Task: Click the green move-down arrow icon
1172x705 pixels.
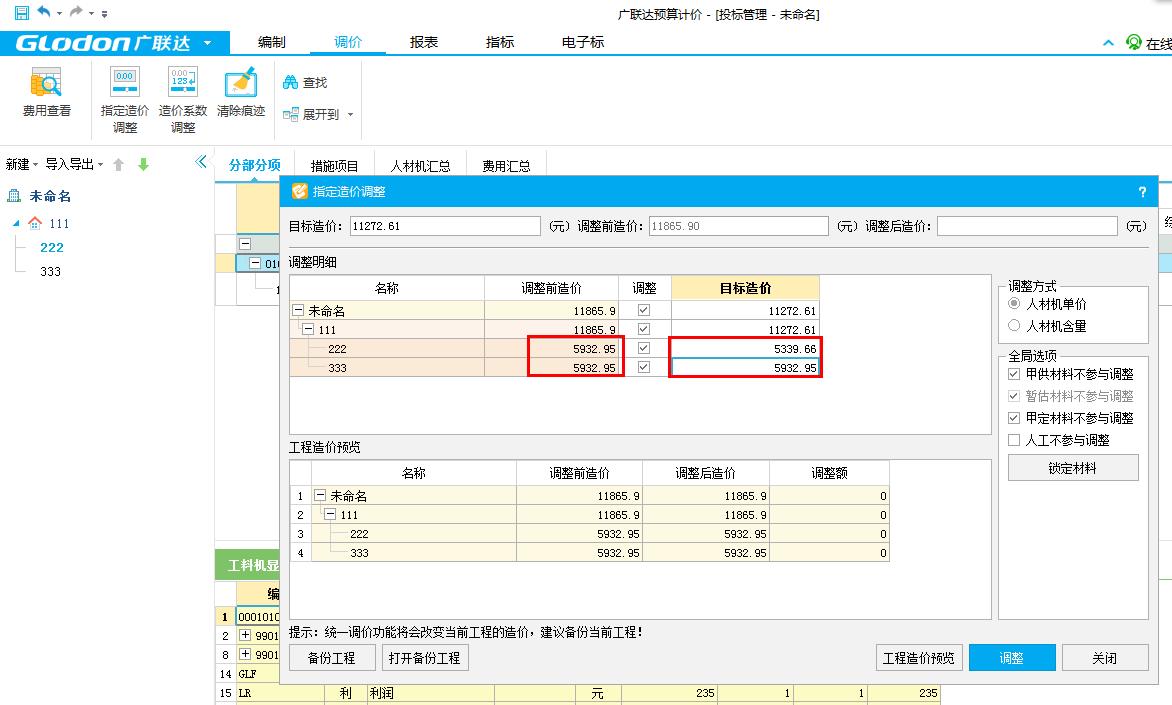Action: [144, 164]
